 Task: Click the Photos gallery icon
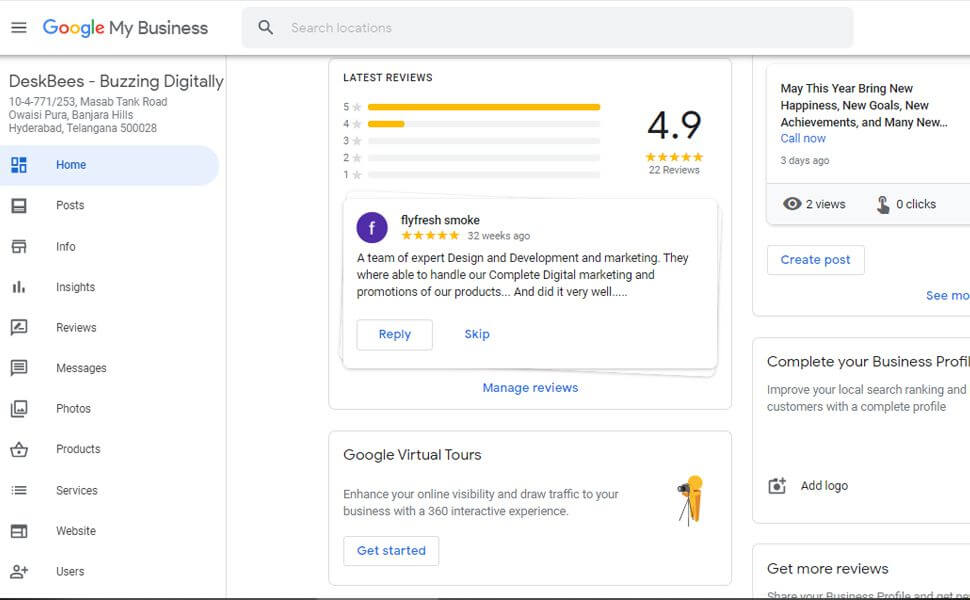click(x=19, y=409)
